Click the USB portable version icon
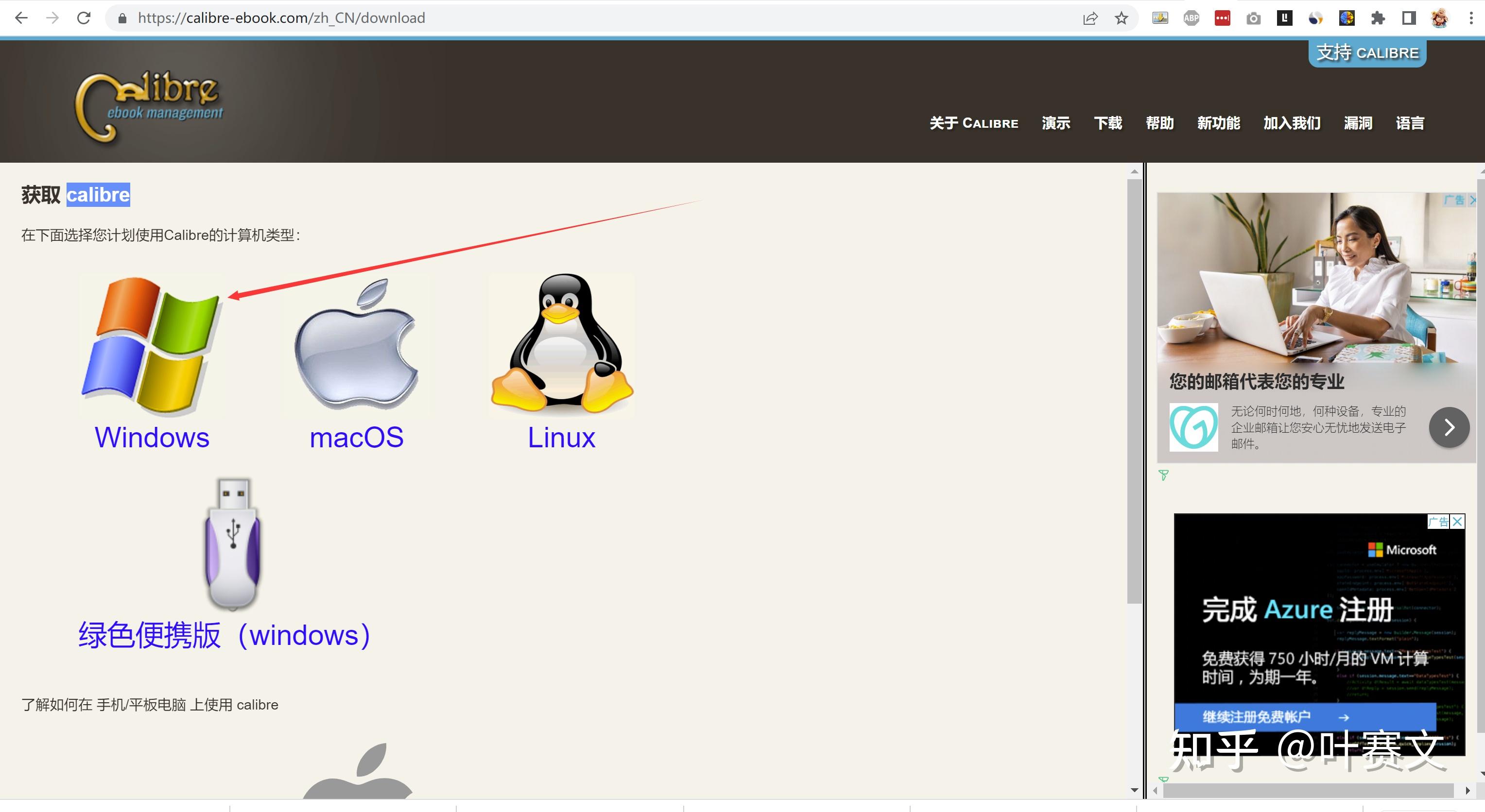Image resolution: width=1485 pixels, height=812 pixels. pyautogui.click(x=233, y=543)
